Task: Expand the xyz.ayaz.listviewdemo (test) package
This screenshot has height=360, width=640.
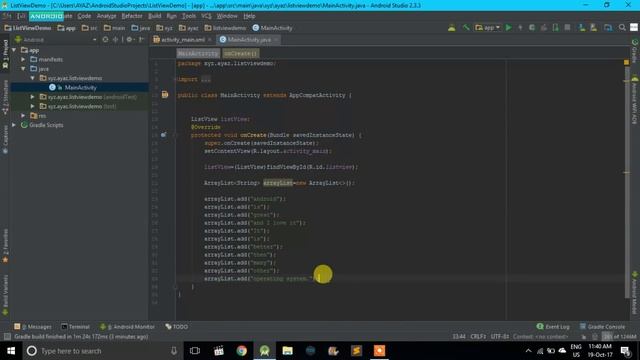Action: [x=33, y=106]
